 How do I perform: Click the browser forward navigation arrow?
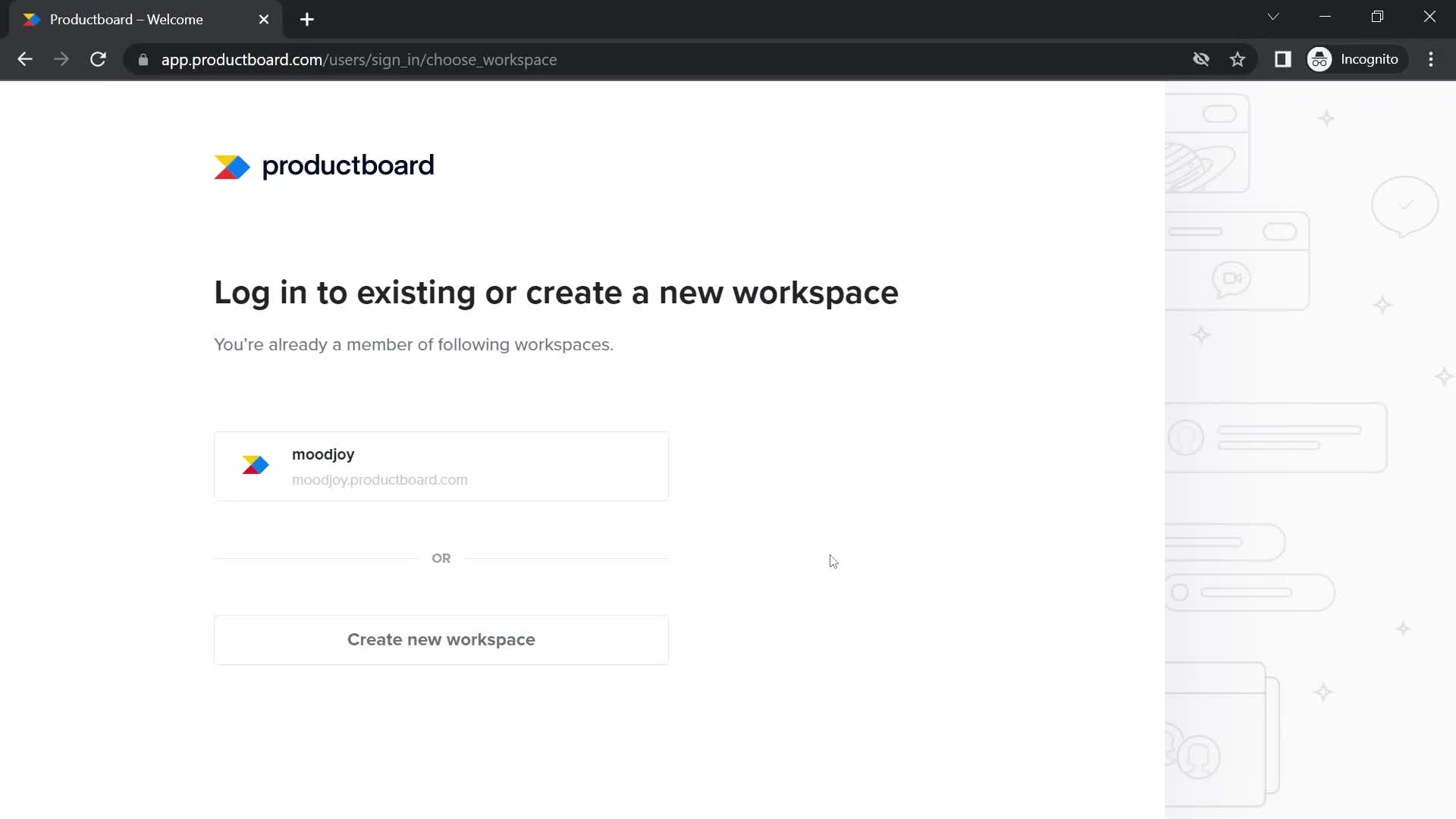pos(62,60)
